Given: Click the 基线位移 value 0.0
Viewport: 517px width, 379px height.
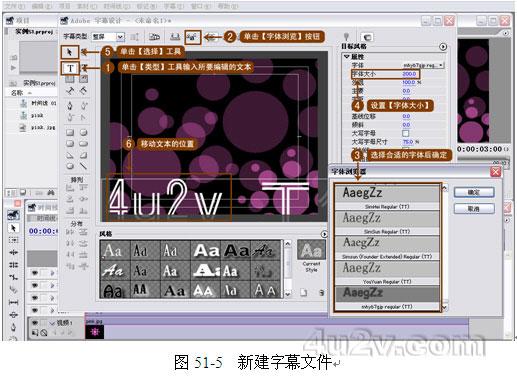Looking at the screenshot, I should coord(406,116).
